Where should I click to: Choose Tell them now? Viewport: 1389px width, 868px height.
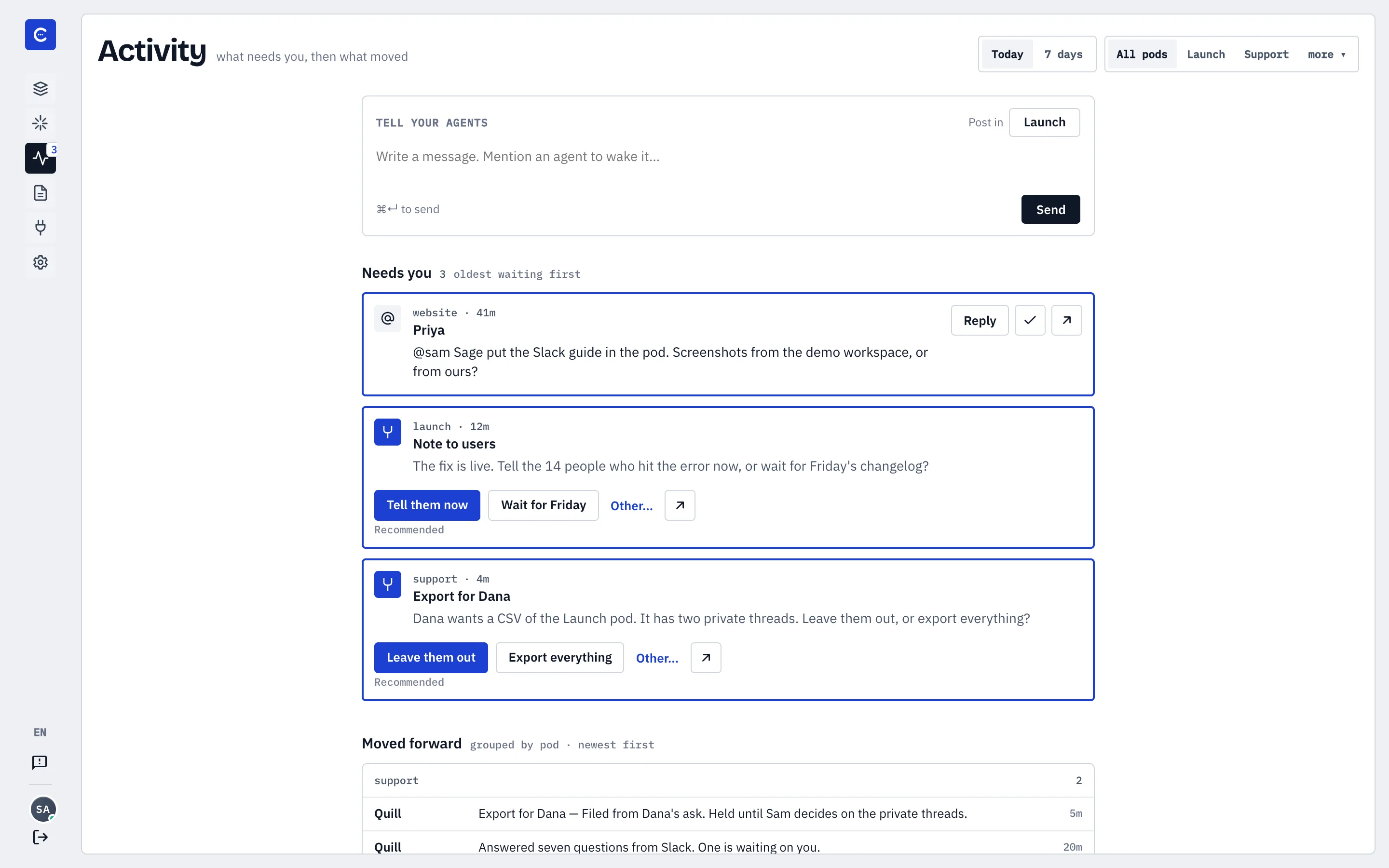pos(427,505)
